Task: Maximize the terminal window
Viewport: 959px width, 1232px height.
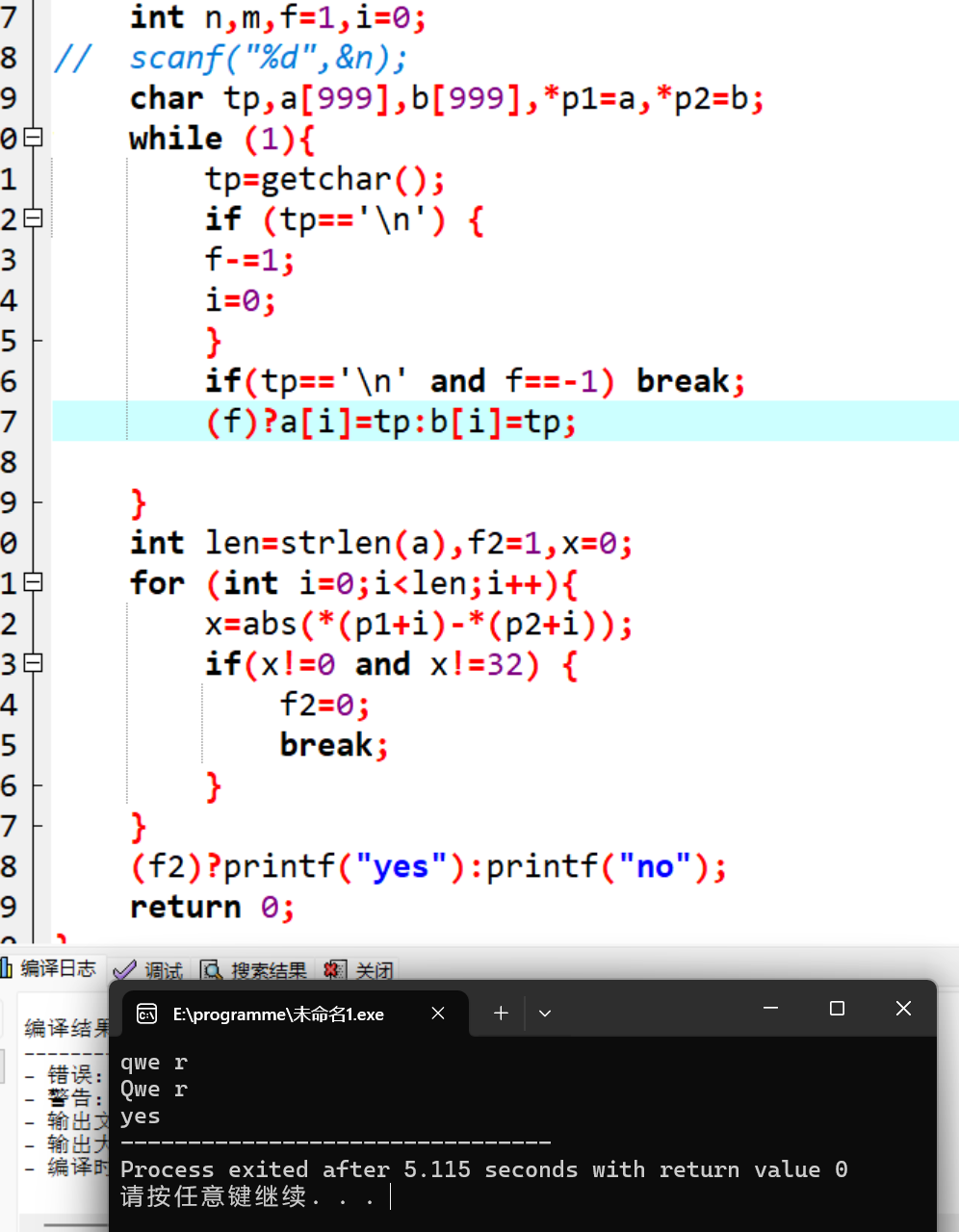Action: (837, 1009)
